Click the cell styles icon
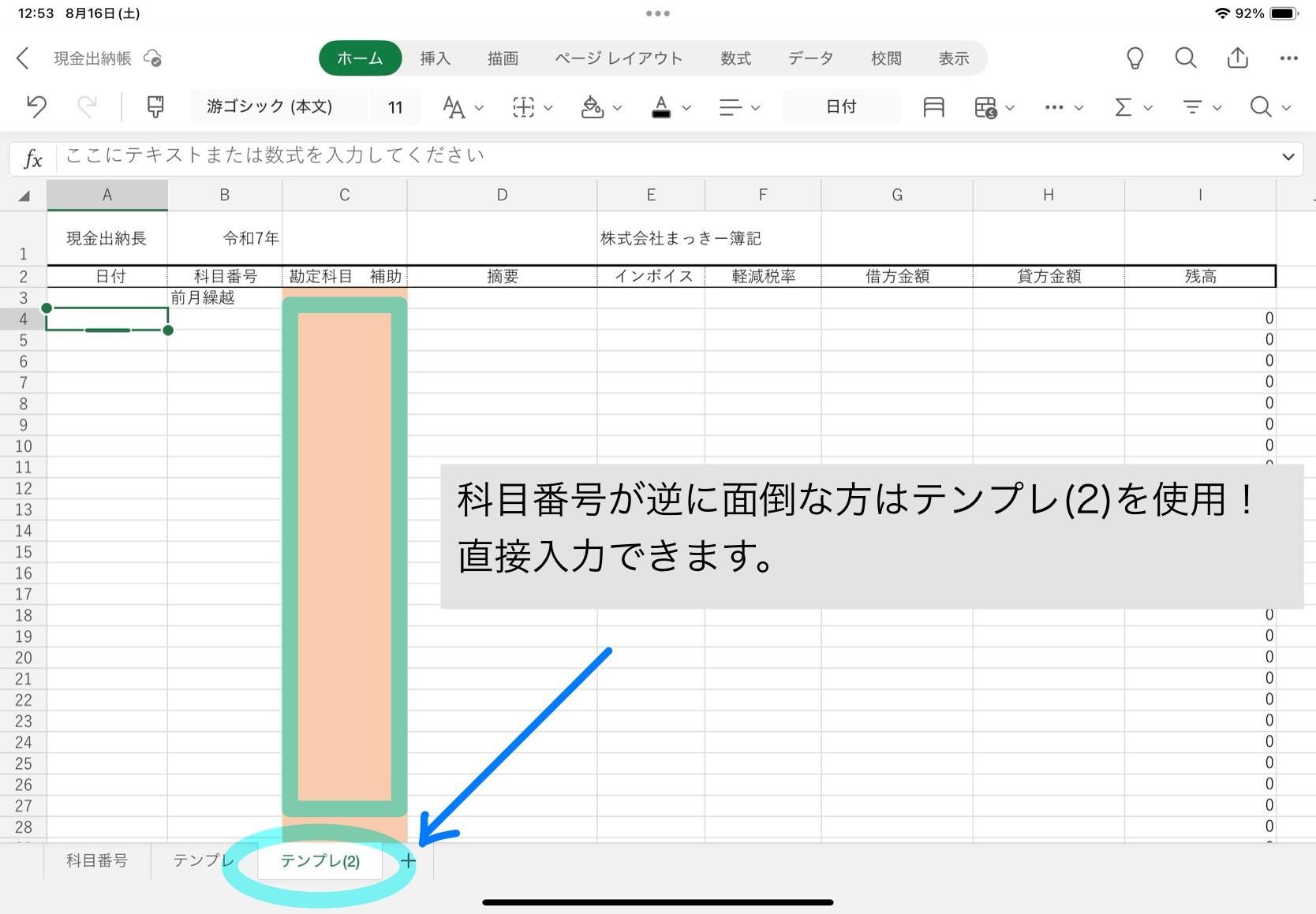The image size is (1316, 914). (x=933, y=107)
